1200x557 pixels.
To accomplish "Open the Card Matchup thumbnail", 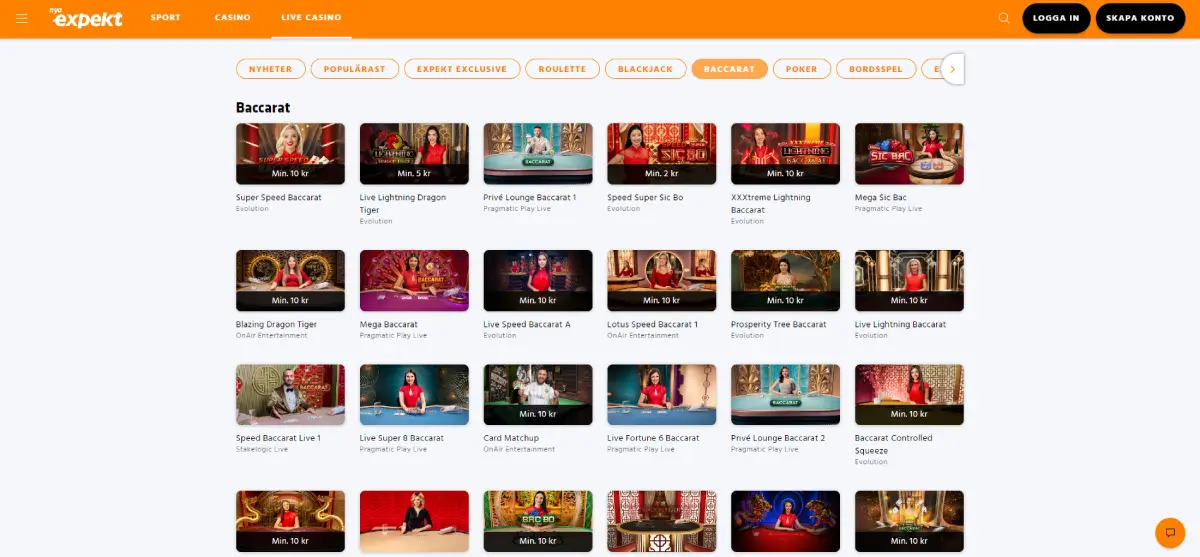I will 538,395.
